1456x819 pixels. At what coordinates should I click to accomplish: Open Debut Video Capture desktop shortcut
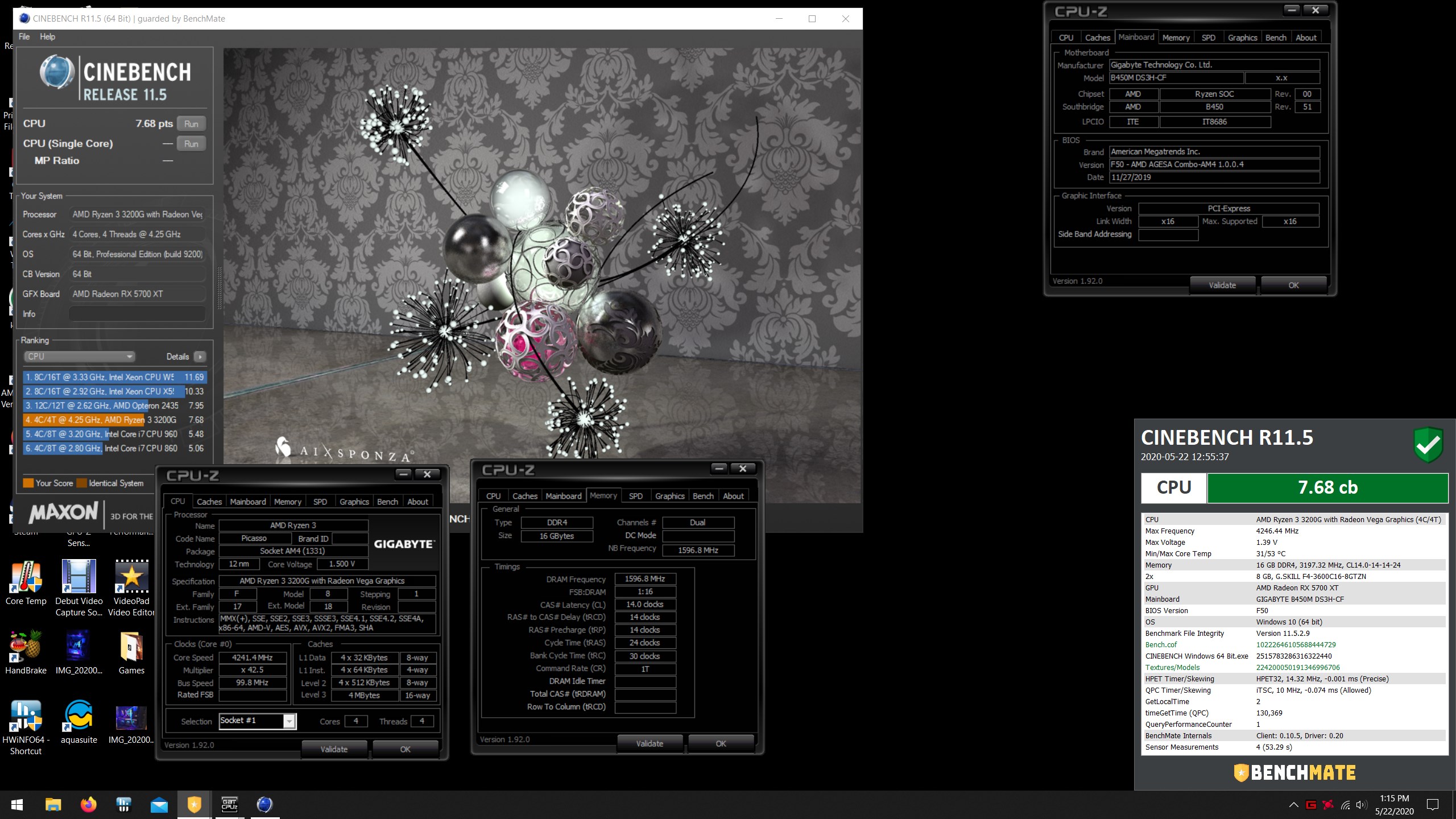click(78, 589)
